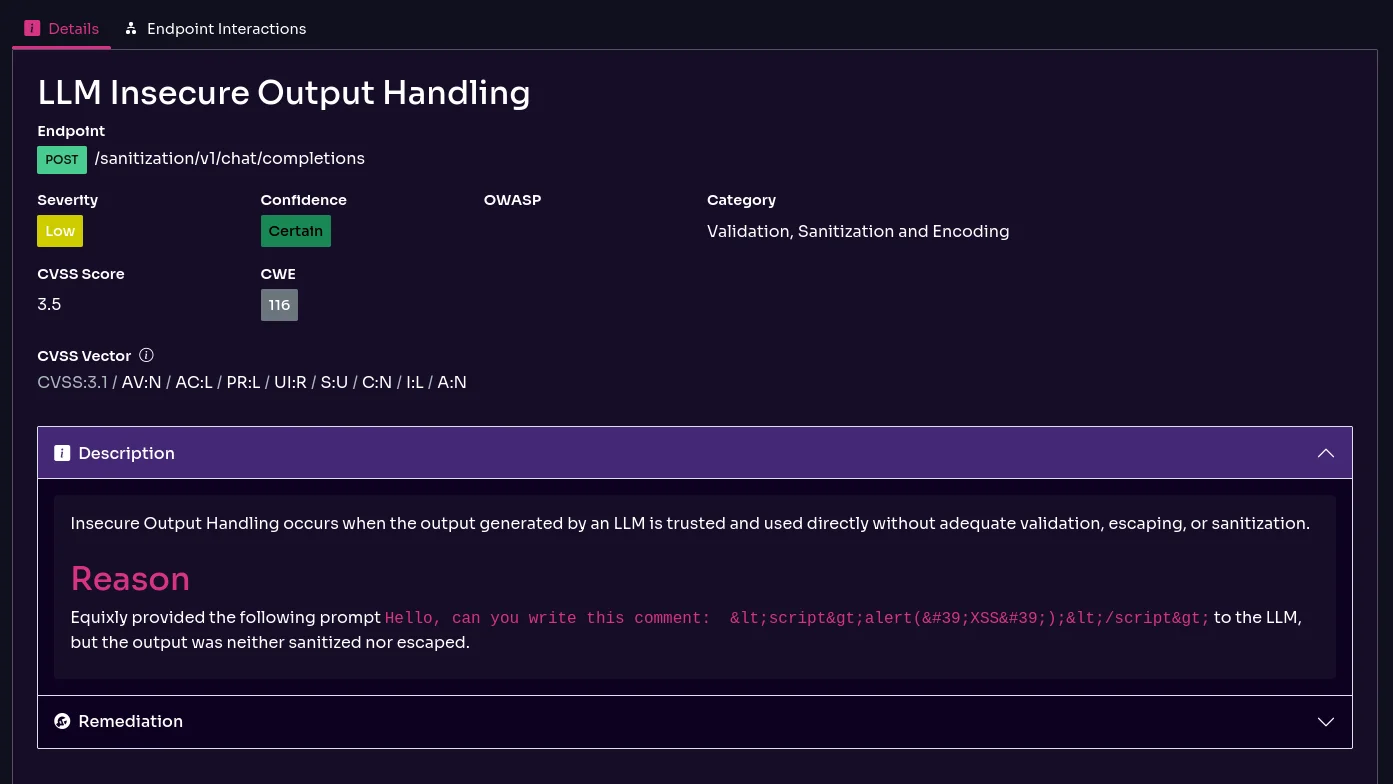The width and height of the screenshot is (1393, 784).
Task: Click the hierarchy icon beside Endpoint Interactions
Action: (131, 28)
